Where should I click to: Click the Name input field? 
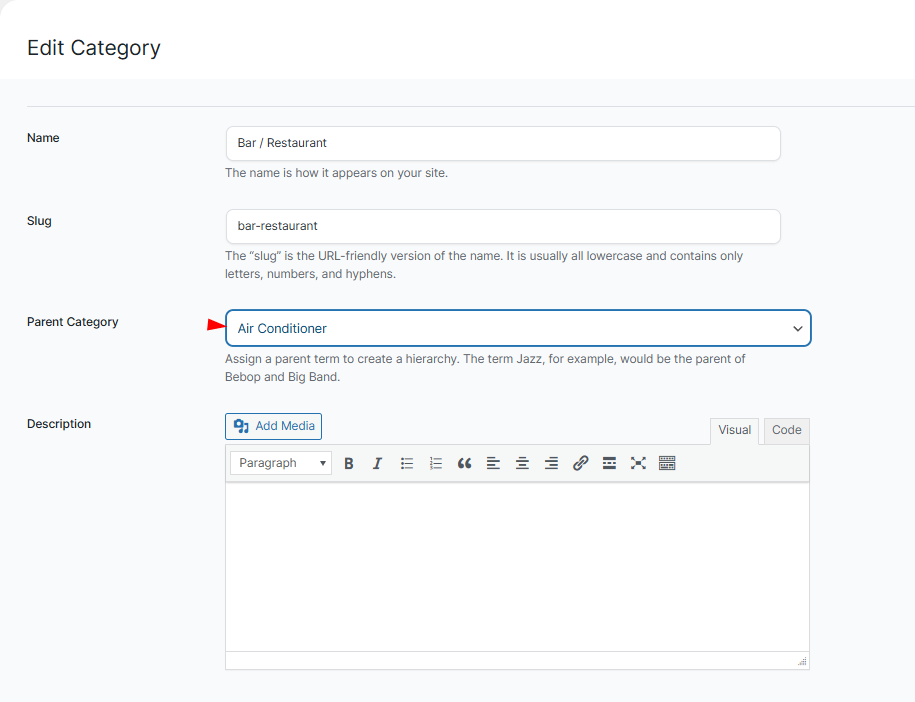(503, 143)
